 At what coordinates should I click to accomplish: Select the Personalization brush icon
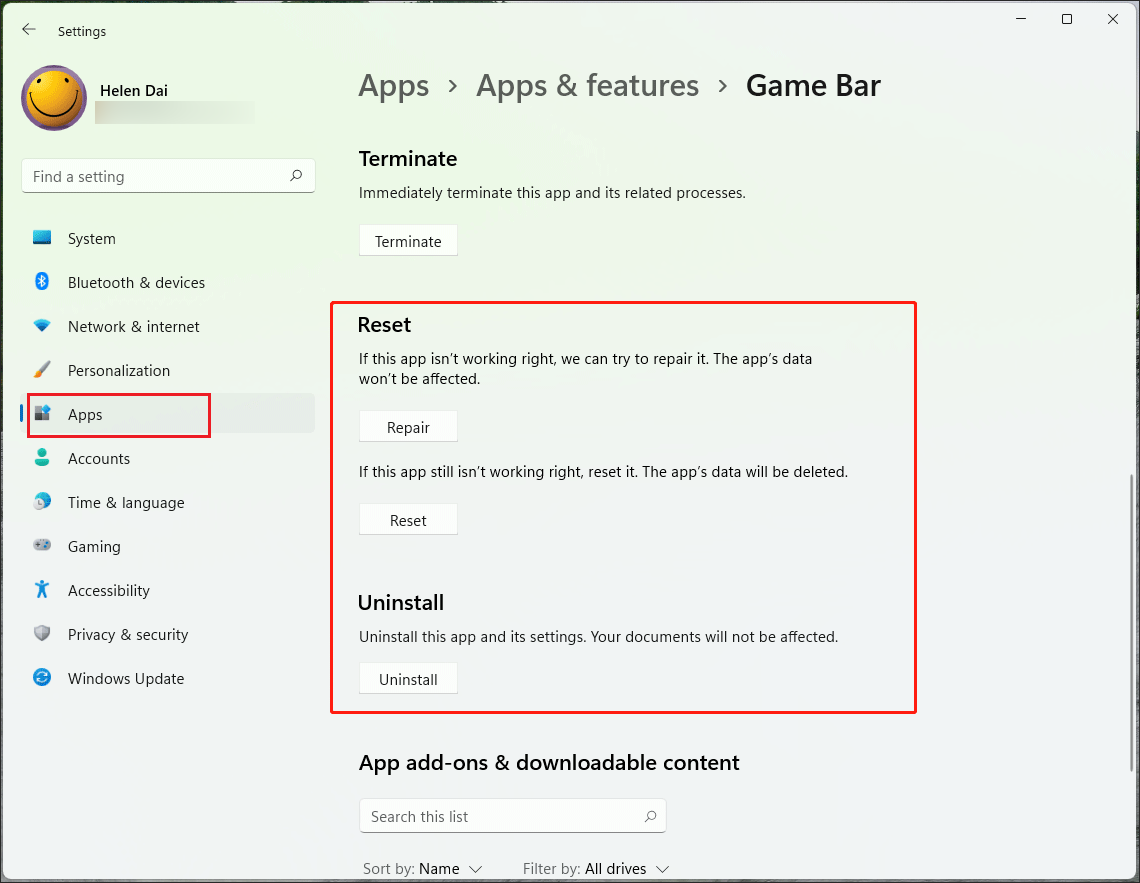(41, 370)
